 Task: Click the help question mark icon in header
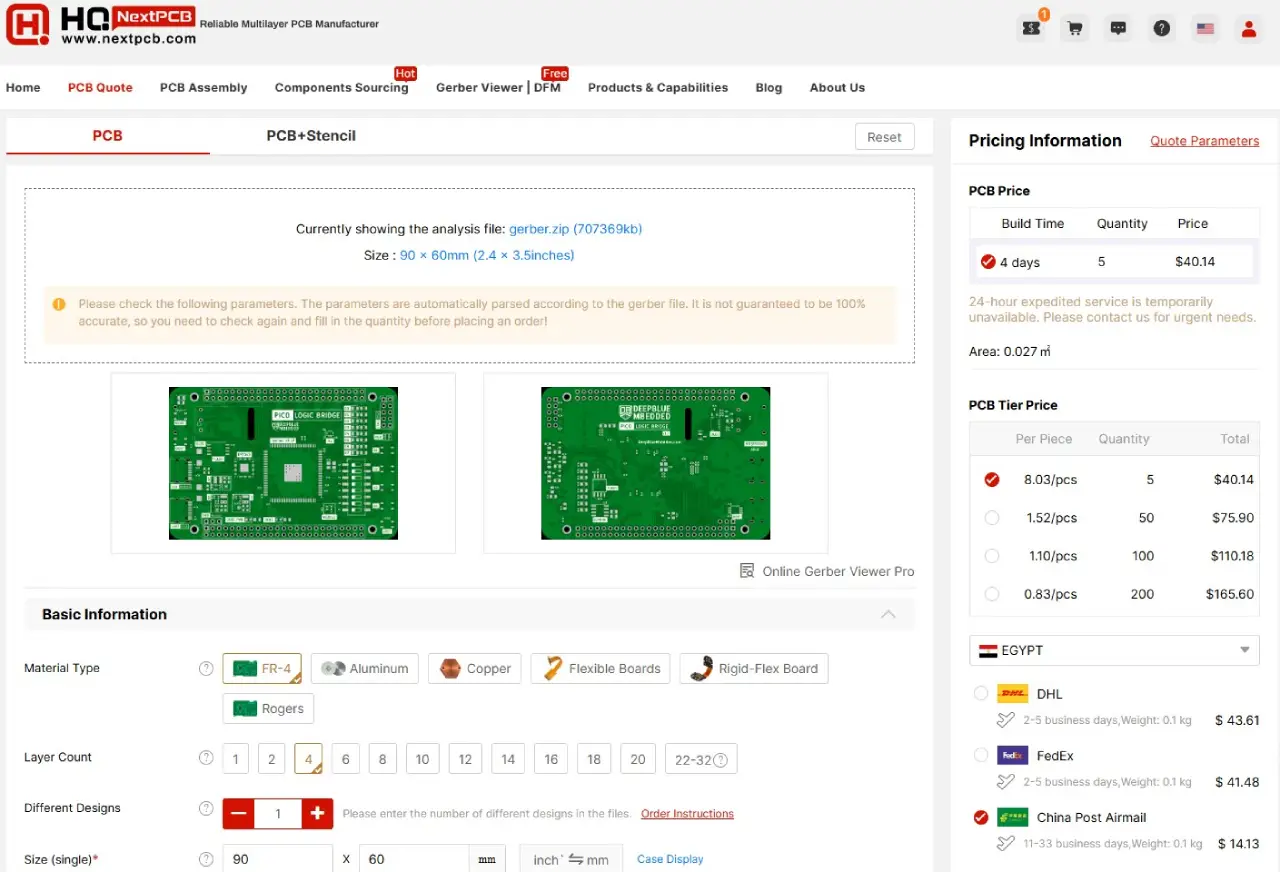click(x=1161, y=28)
